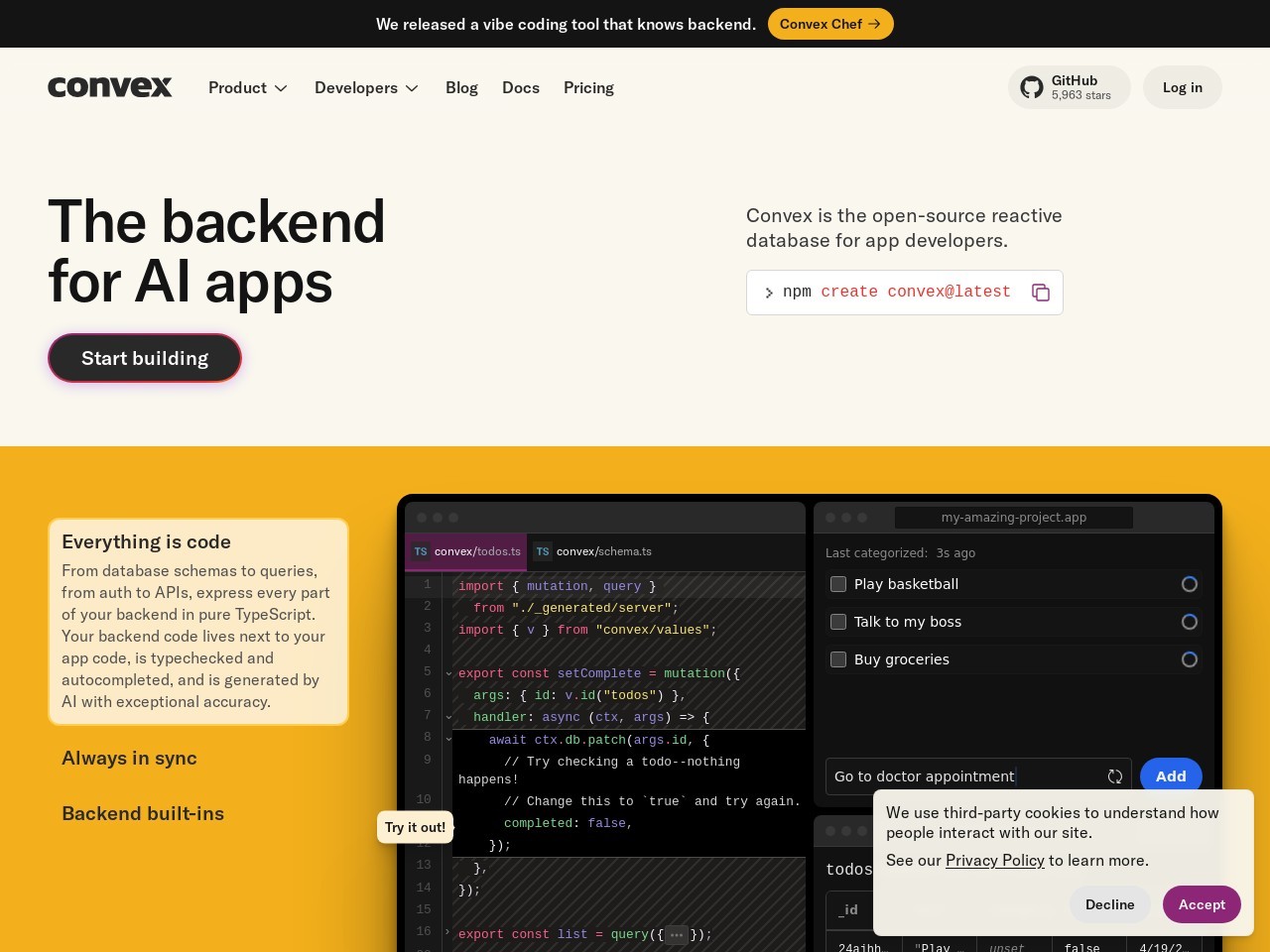Viewport: 1270px width, 952px height.
Task: Click Start building
Action: pyautogui.click(x=145, y=358)
